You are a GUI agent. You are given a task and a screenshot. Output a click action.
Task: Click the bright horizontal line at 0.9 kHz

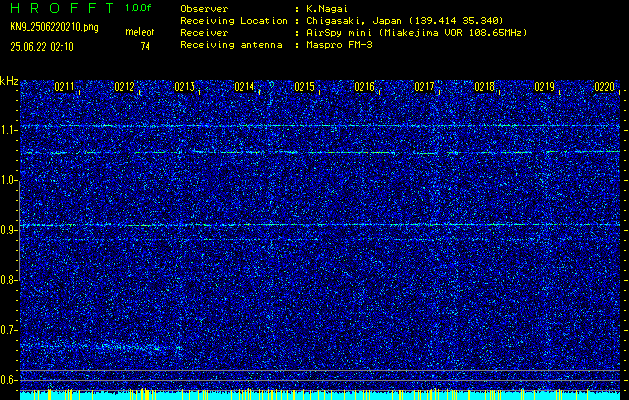(320, 225)
